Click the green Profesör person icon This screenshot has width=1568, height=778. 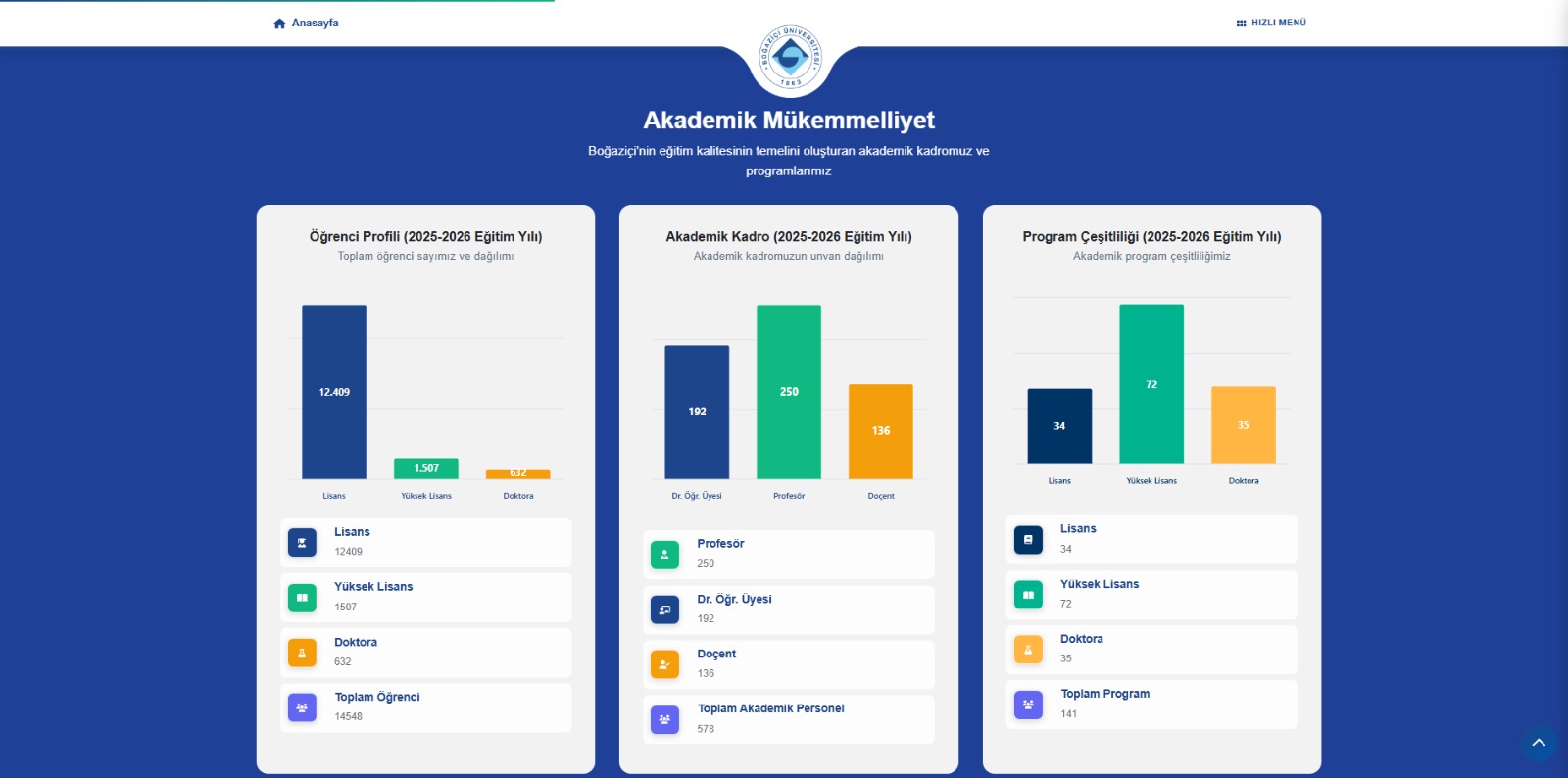(x=664, y=555)
